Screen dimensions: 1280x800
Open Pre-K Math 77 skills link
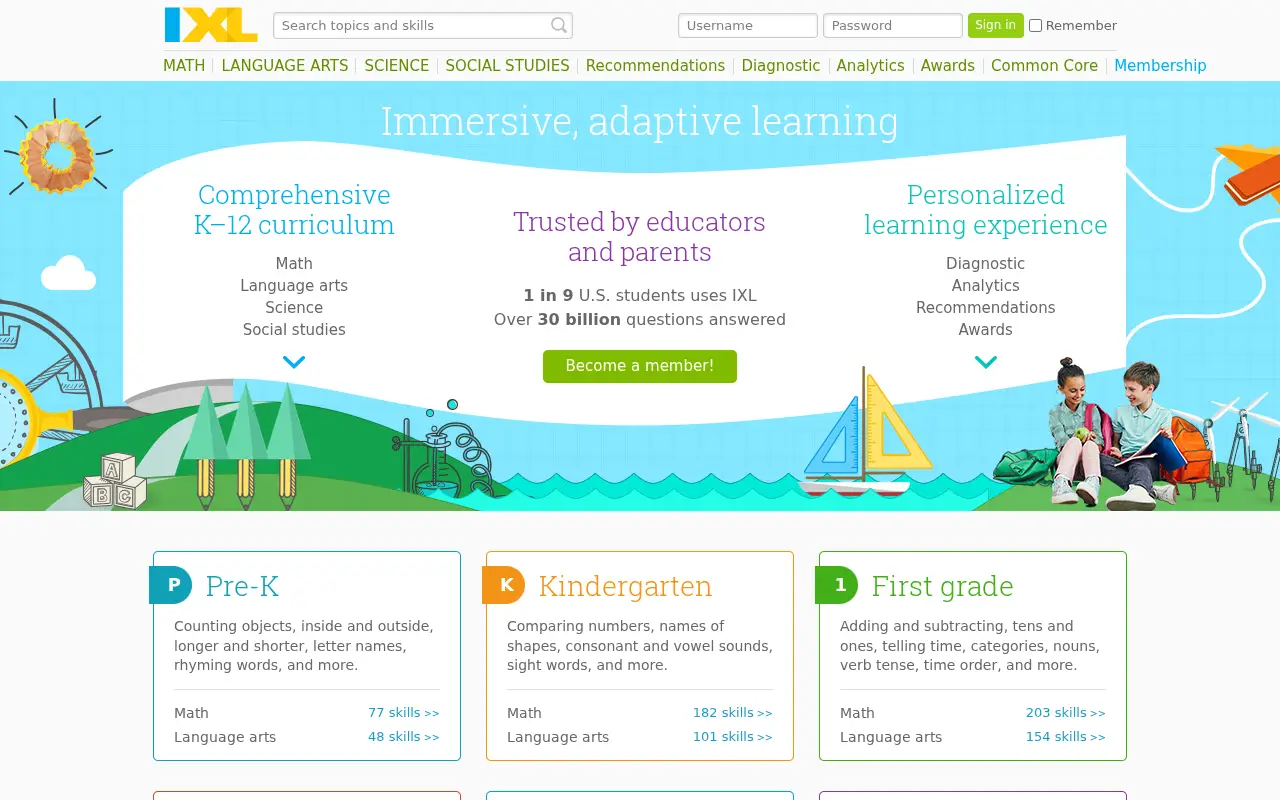(404, 713)
